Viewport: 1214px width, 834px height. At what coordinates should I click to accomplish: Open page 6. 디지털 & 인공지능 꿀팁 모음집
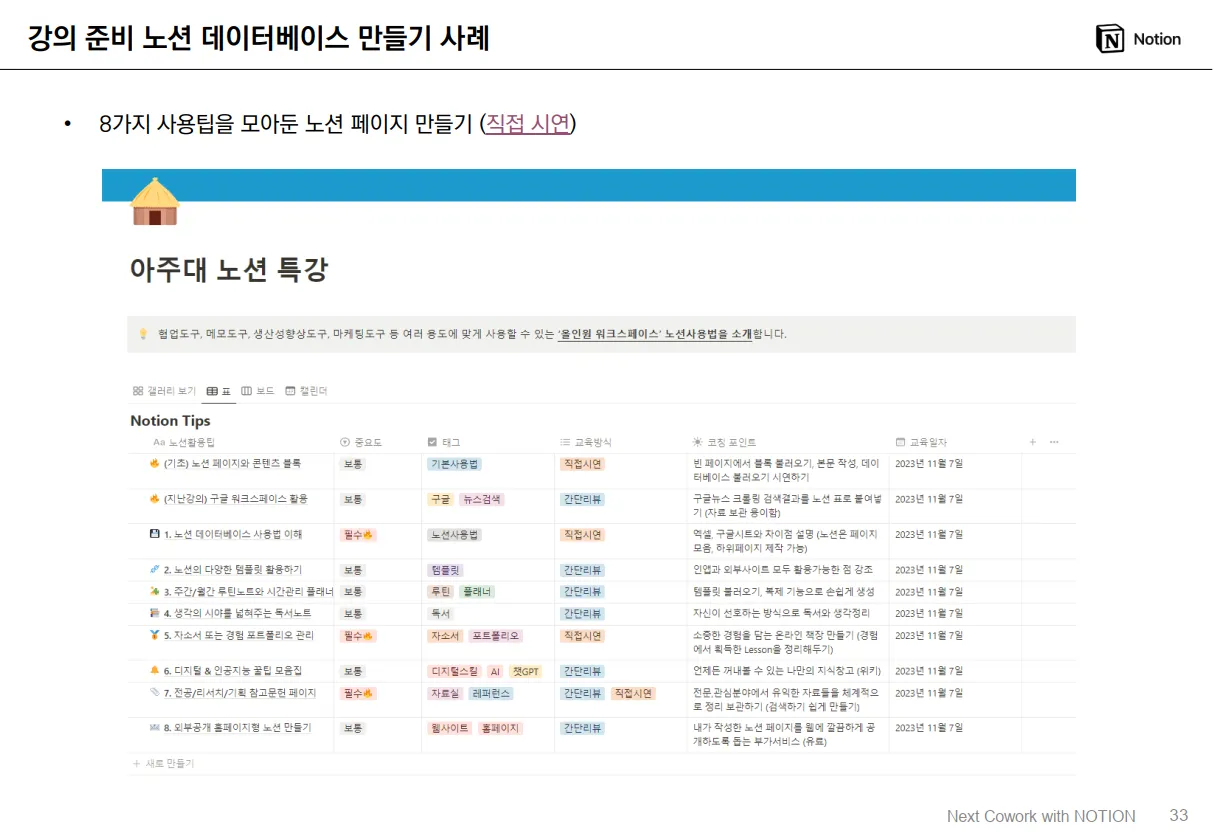coord(233,671)
